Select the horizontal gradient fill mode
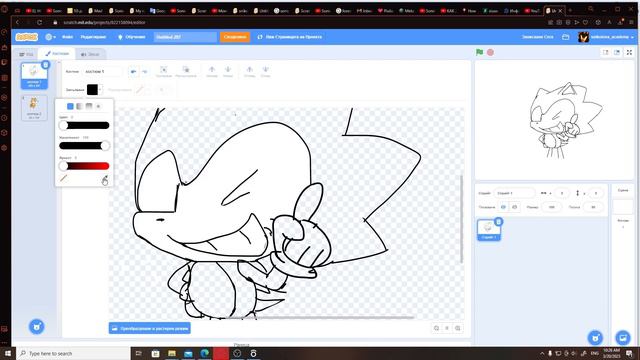 click(x=79, y=106)
